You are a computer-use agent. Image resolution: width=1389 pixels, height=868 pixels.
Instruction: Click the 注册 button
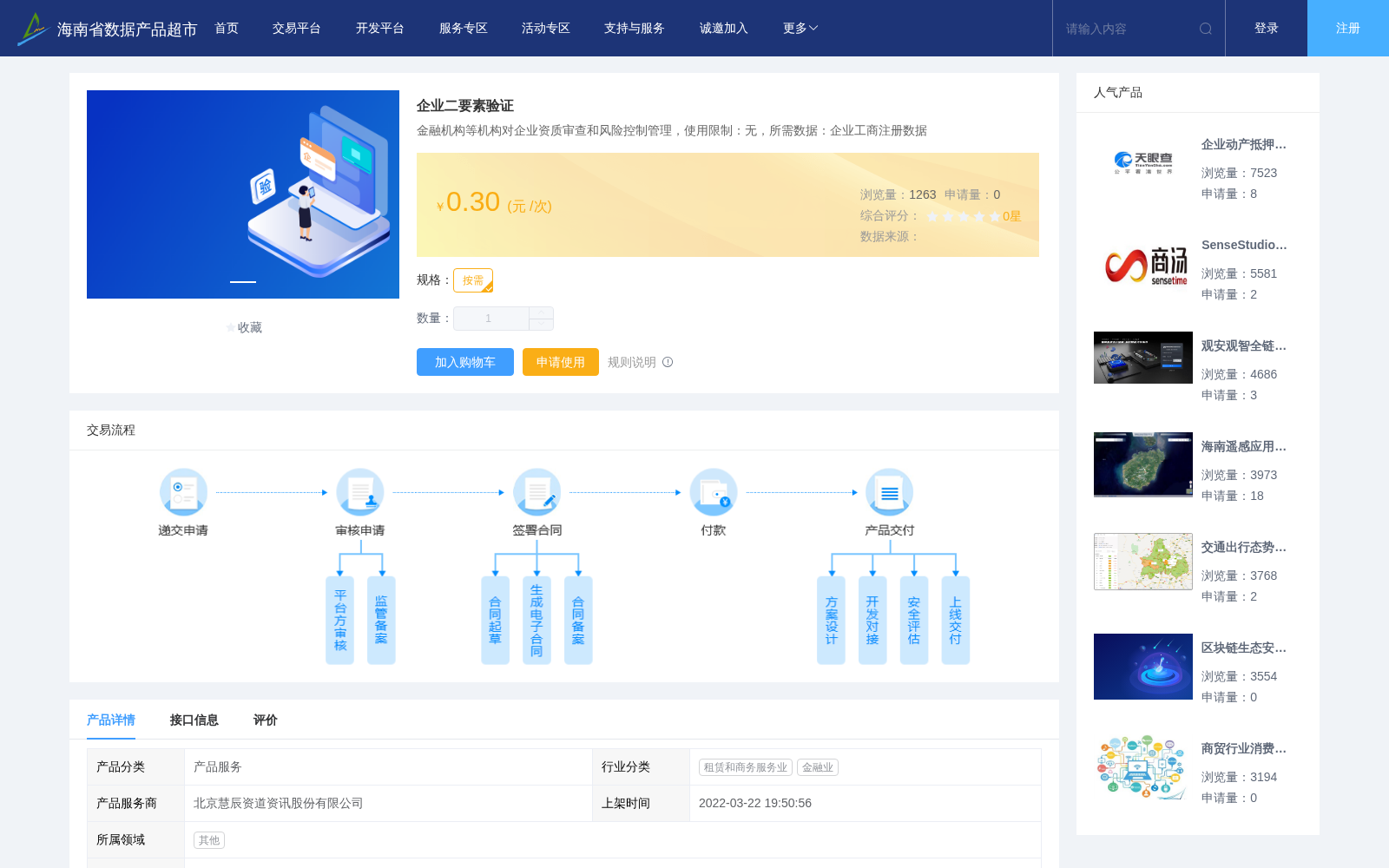click(1348, 29)
